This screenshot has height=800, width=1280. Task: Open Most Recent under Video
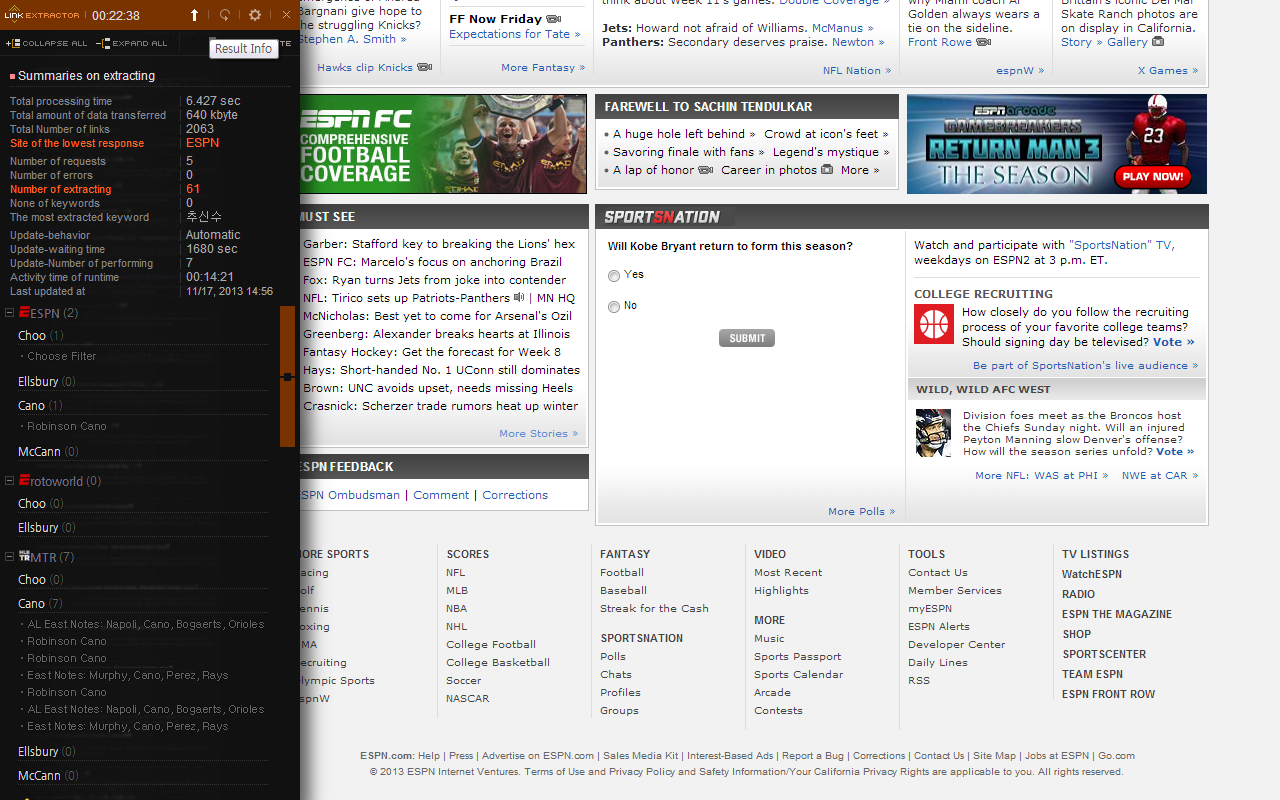click(x=788, y=573)
